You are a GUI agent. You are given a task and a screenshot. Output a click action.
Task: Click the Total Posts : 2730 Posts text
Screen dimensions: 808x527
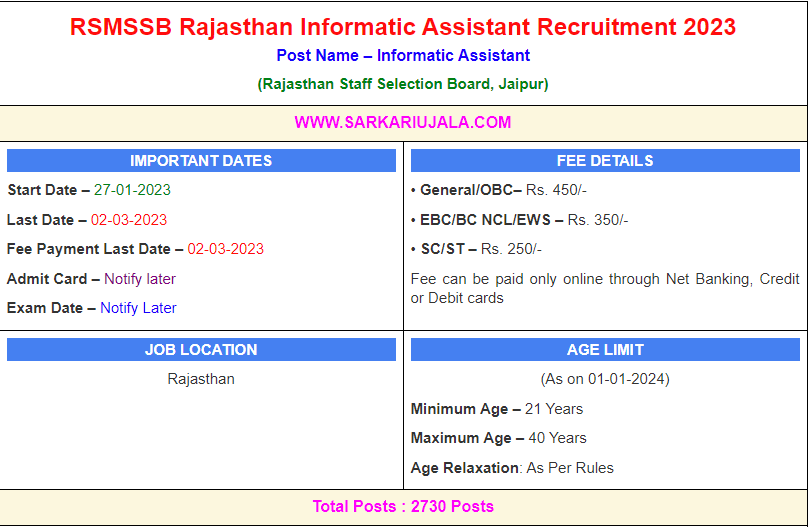pyautogui.click(x=402, y=506)
